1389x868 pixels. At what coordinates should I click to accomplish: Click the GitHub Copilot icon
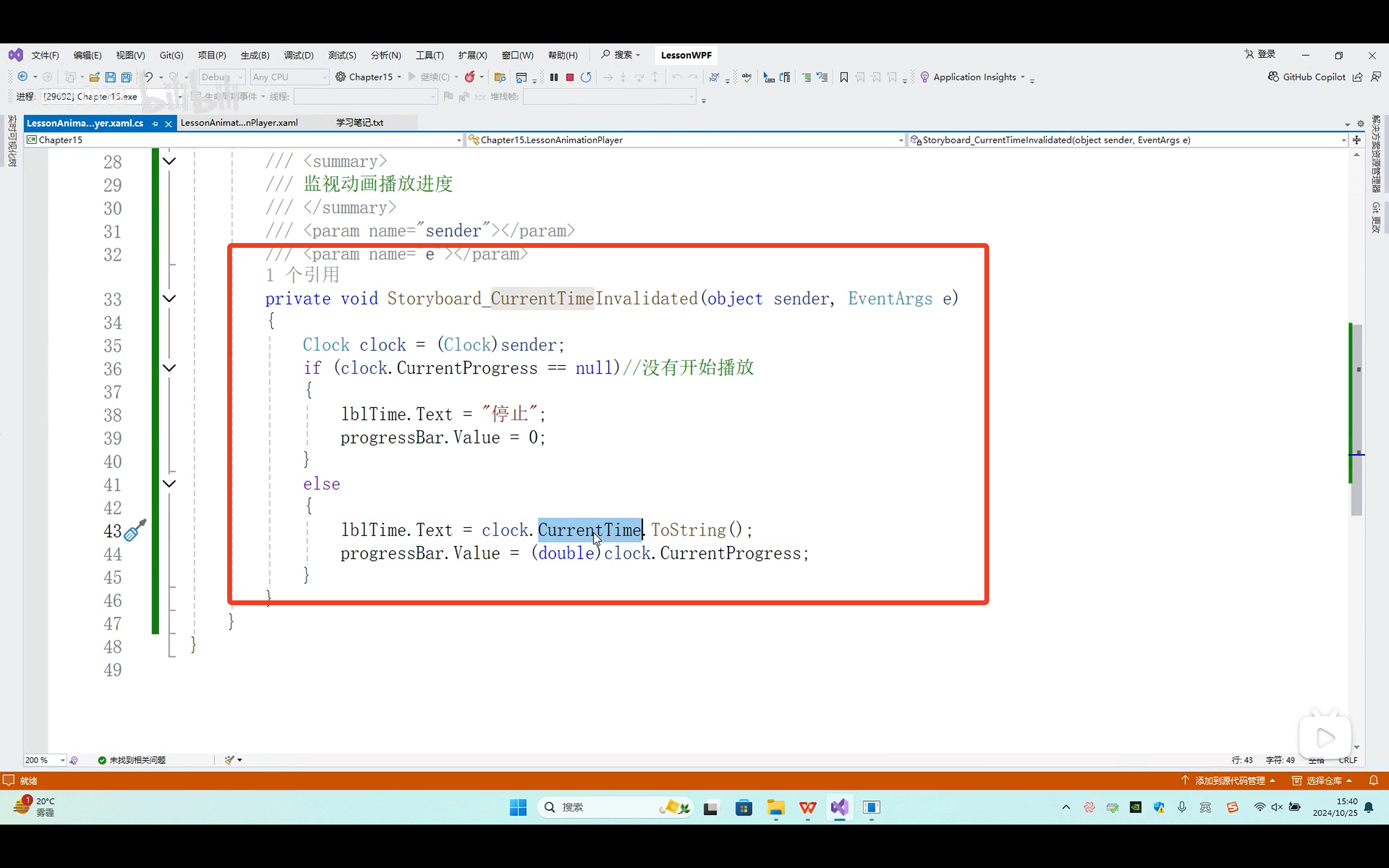click(1273, 77)
